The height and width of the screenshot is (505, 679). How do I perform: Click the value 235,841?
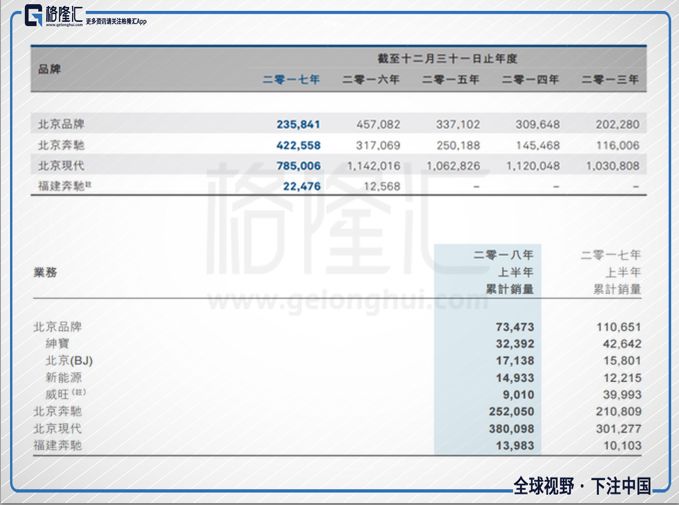[x=298, y=125]
